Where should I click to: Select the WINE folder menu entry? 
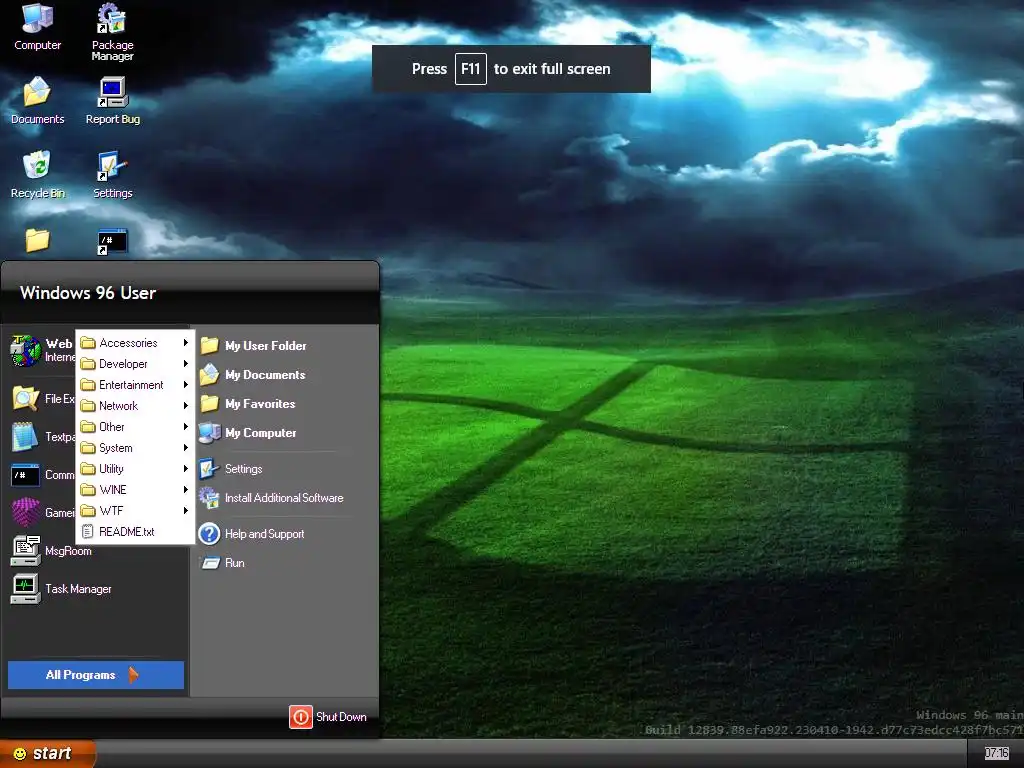point(135,489)
